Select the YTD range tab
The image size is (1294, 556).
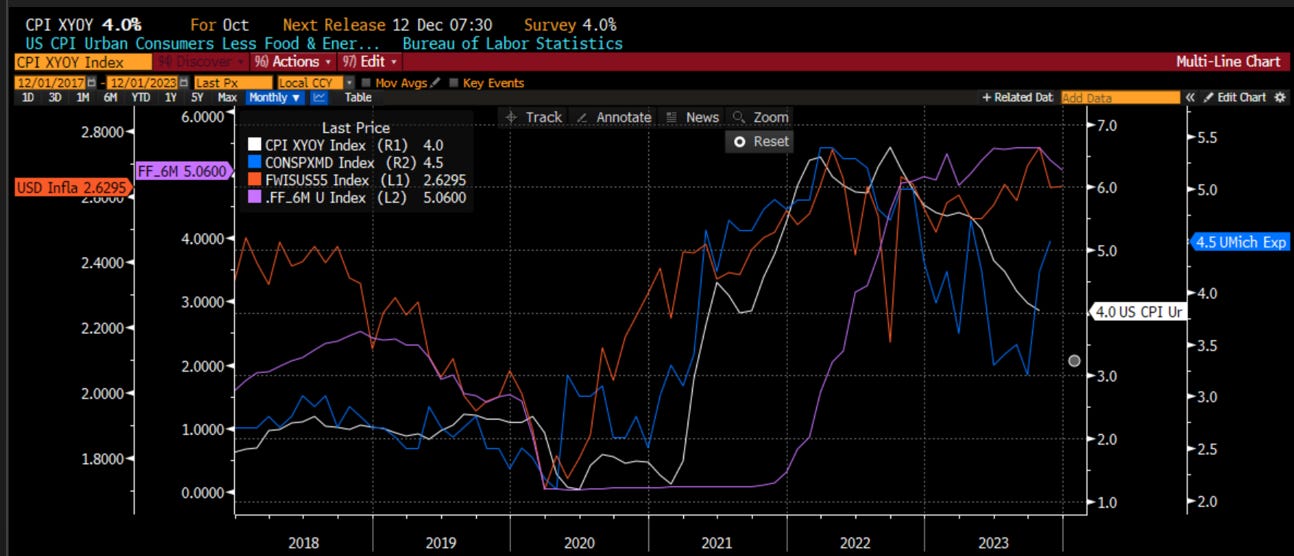point(141,98)
